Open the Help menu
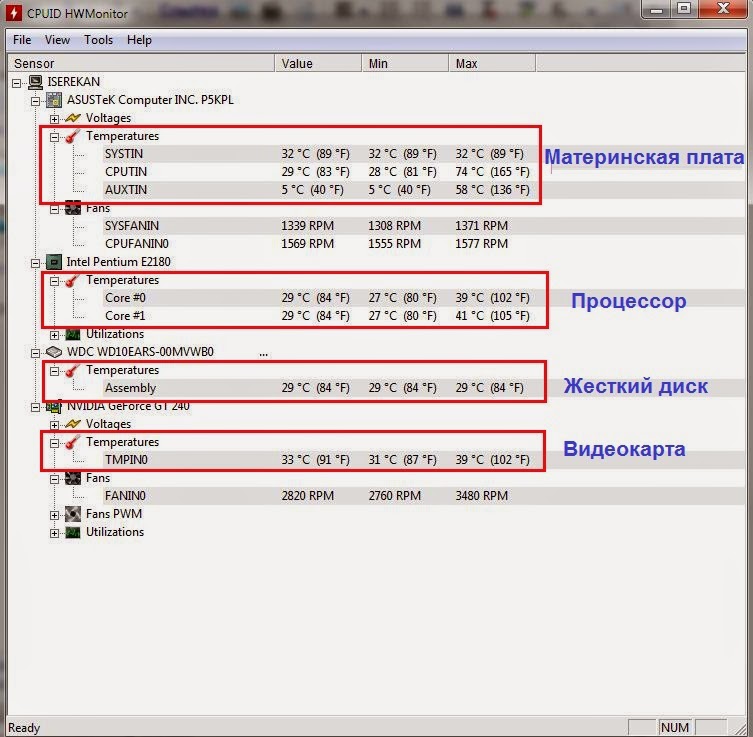753x737 pixels. pos(139,40)
